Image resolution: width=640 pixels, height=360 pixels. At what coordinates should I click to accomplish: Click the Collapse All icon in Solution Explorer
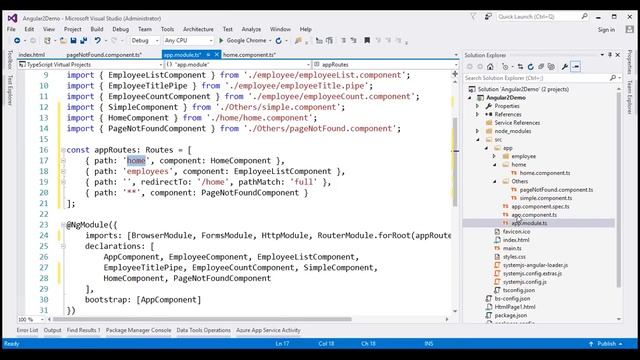coord(541,67)
